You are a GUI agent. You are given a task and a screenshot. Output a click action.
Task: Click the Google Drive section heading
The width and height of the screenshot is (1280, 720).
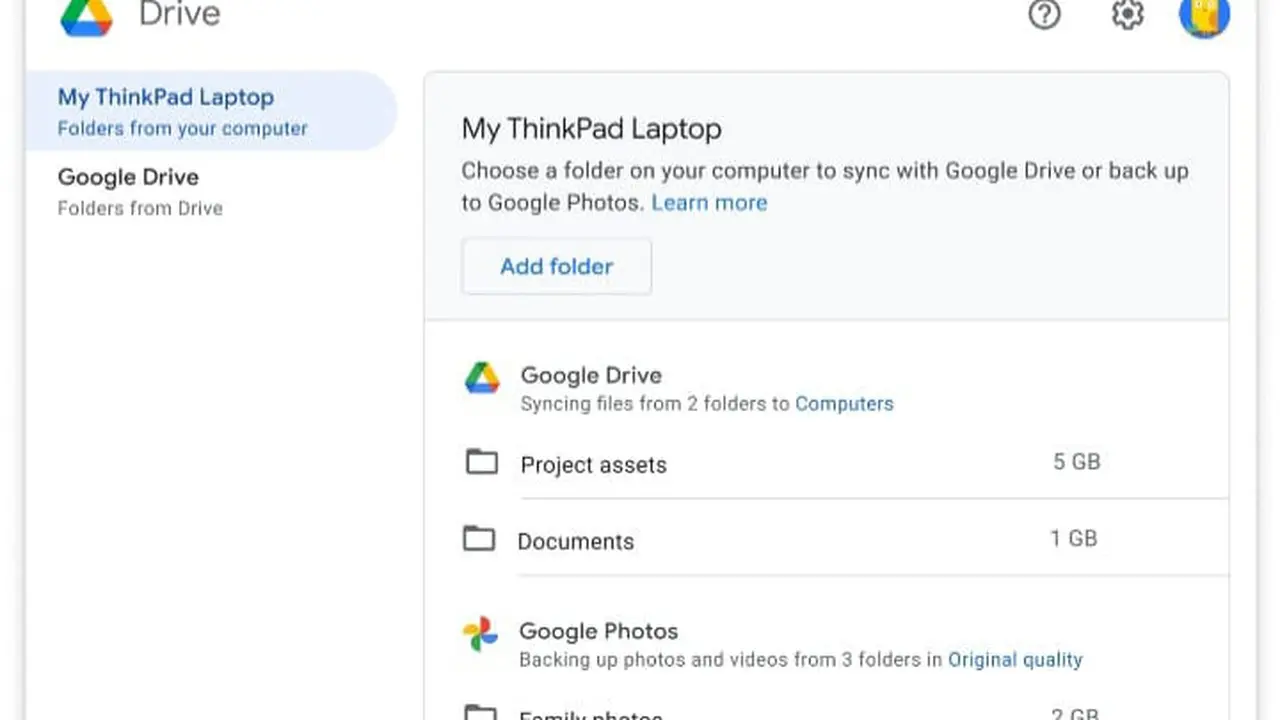pyautogui.click(x=591, y=375)
